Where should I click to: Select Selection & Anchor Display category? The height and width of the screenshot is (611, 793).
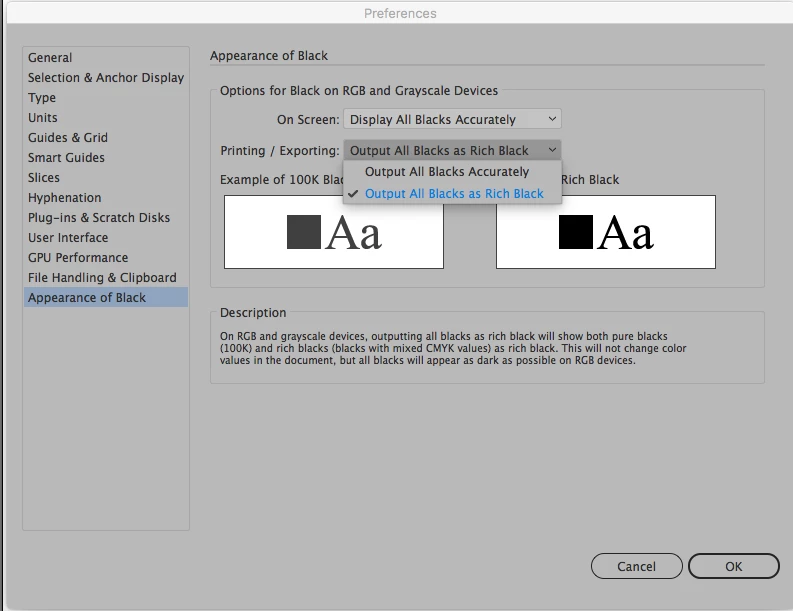point(106,77)
